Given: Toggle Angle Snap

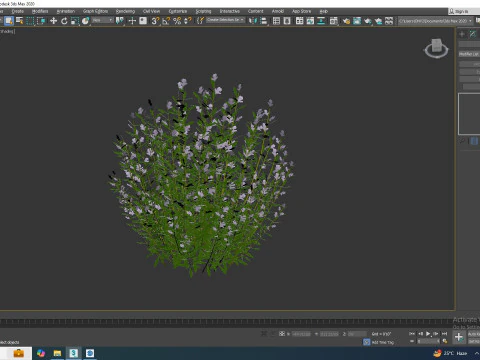Looking at the screenshot, I should 166,21.
